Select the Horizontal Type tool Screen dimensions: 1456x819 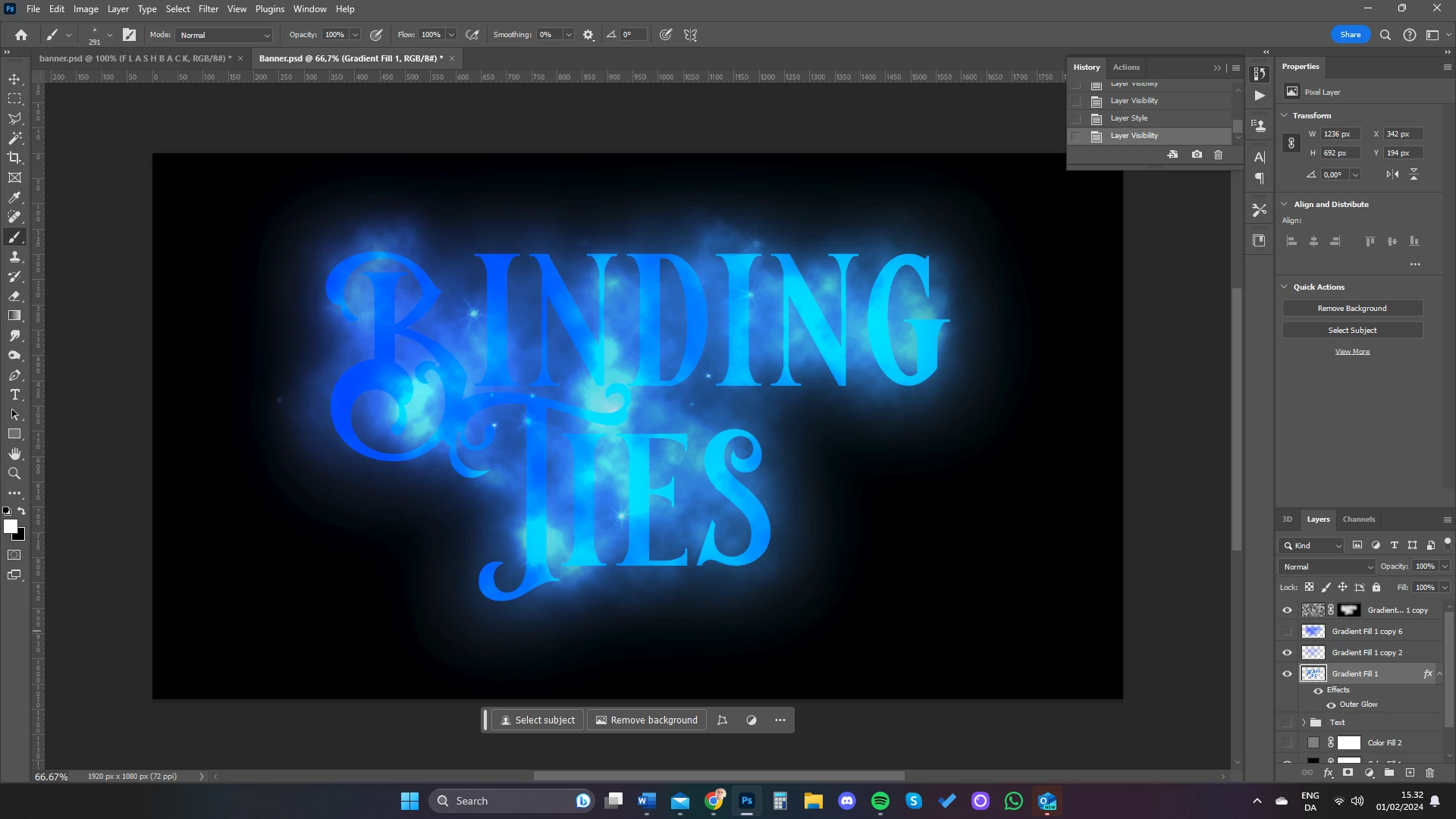coord(14,395)
